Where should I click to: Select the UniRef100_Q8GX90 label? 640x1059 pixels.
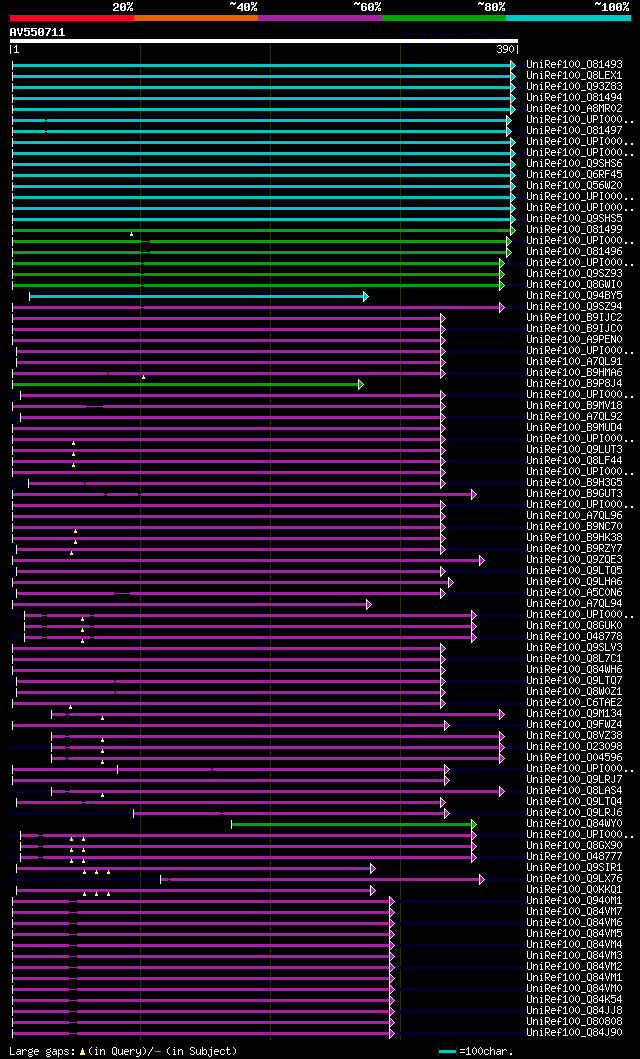575,846
